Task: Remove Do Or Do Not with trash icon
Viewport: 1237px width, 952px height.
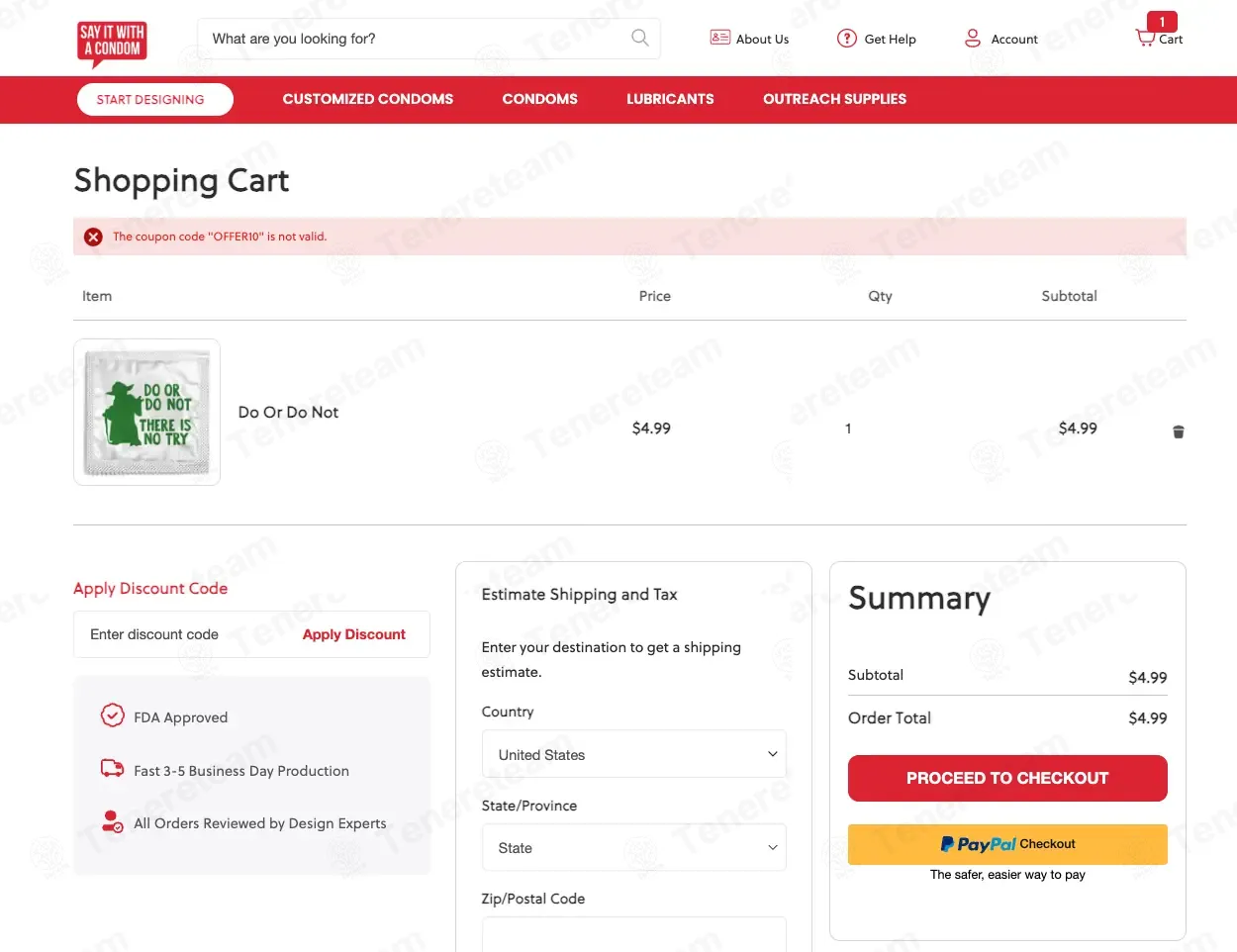Action: 1178,431
